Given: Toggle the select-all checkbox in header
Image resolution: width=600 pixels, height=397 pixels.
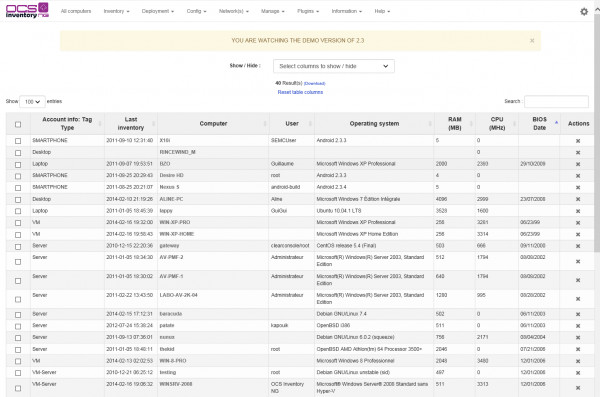Looking at the screenshot, I should tap(18, 124).
